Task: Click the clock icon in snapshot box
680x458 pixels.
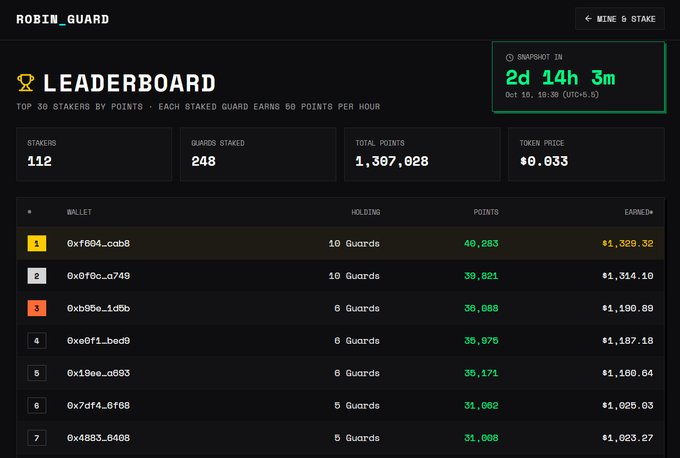Action: (510, 57)
